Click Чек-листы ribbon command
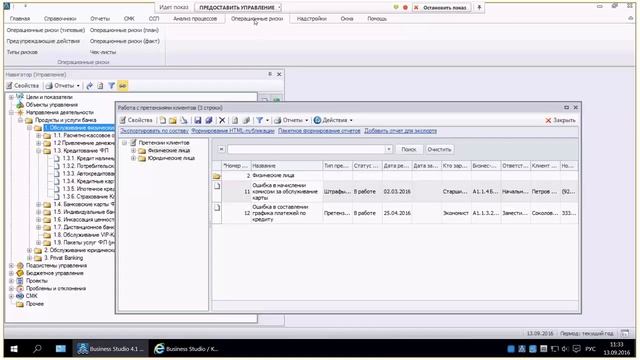The image size is (640, 360). [103, 52]
